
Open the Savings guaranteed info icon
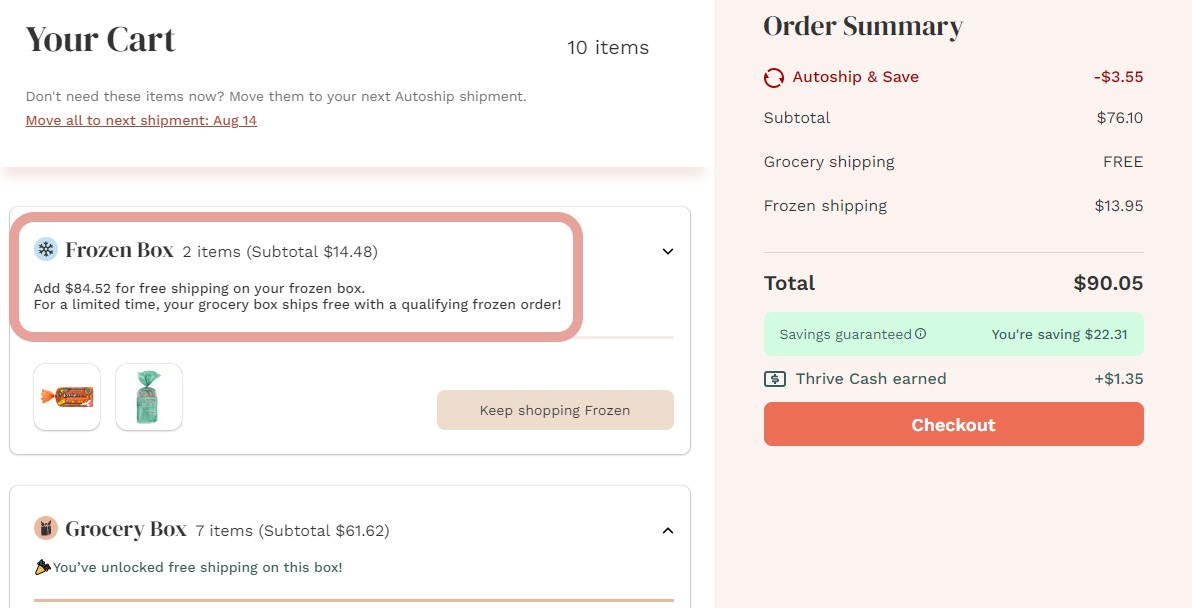921,334
